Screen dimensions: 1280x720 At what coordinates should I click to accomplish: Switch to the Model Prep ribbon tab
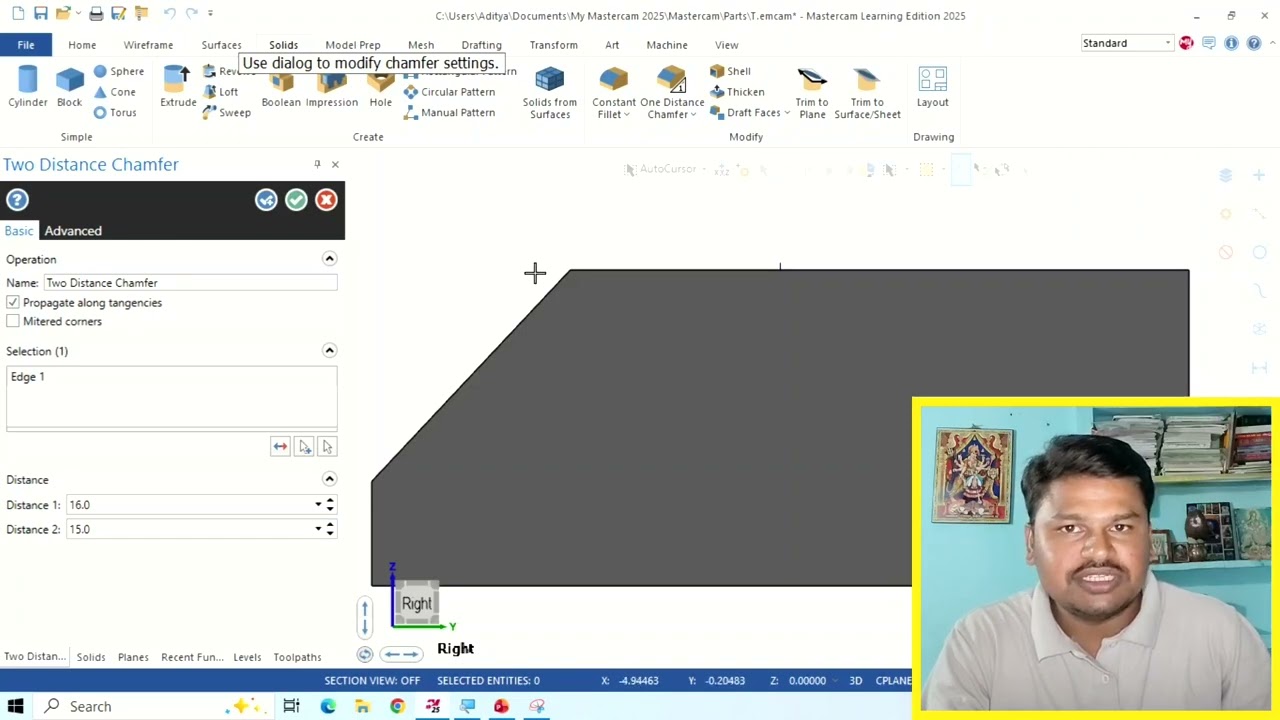[353, 45]
